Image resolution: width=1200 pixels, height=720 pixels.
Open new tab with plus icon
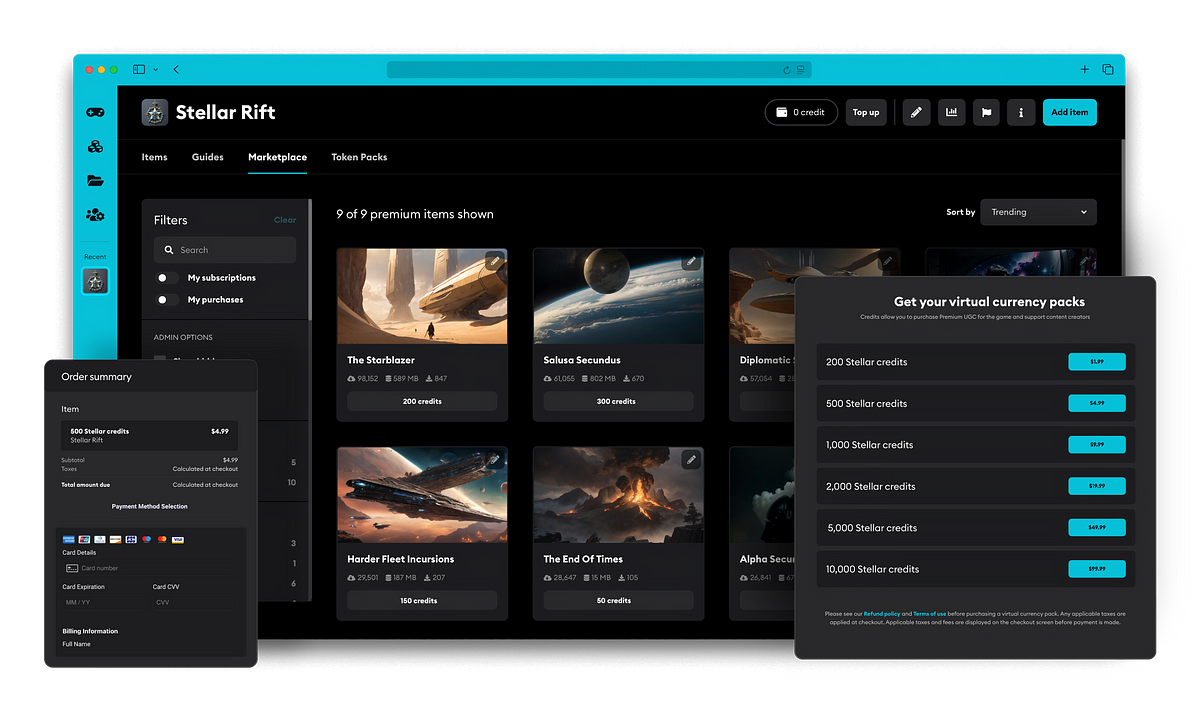[1084, 69]
